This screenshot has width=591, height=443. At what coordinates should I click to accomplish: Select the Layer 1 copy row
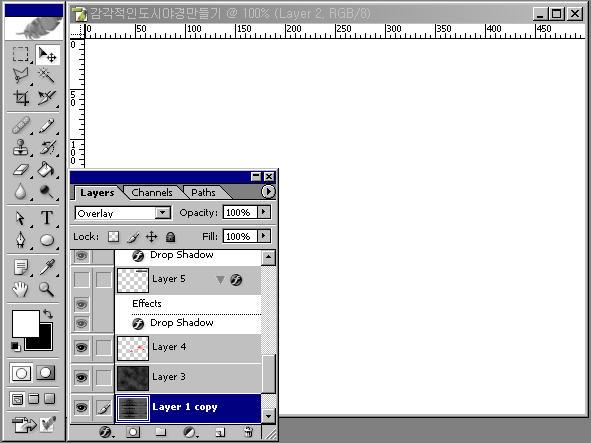point(188,408)
